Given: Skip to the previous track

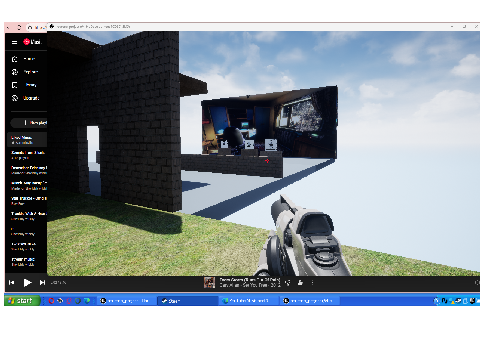Looking at the screenshot, I should [12, 283].
